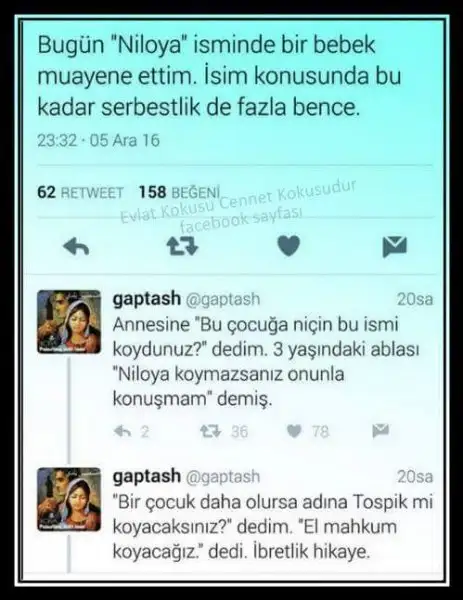Open the main tweet text about Niloya
463x600 pixels.
click(x=219, y=77)
